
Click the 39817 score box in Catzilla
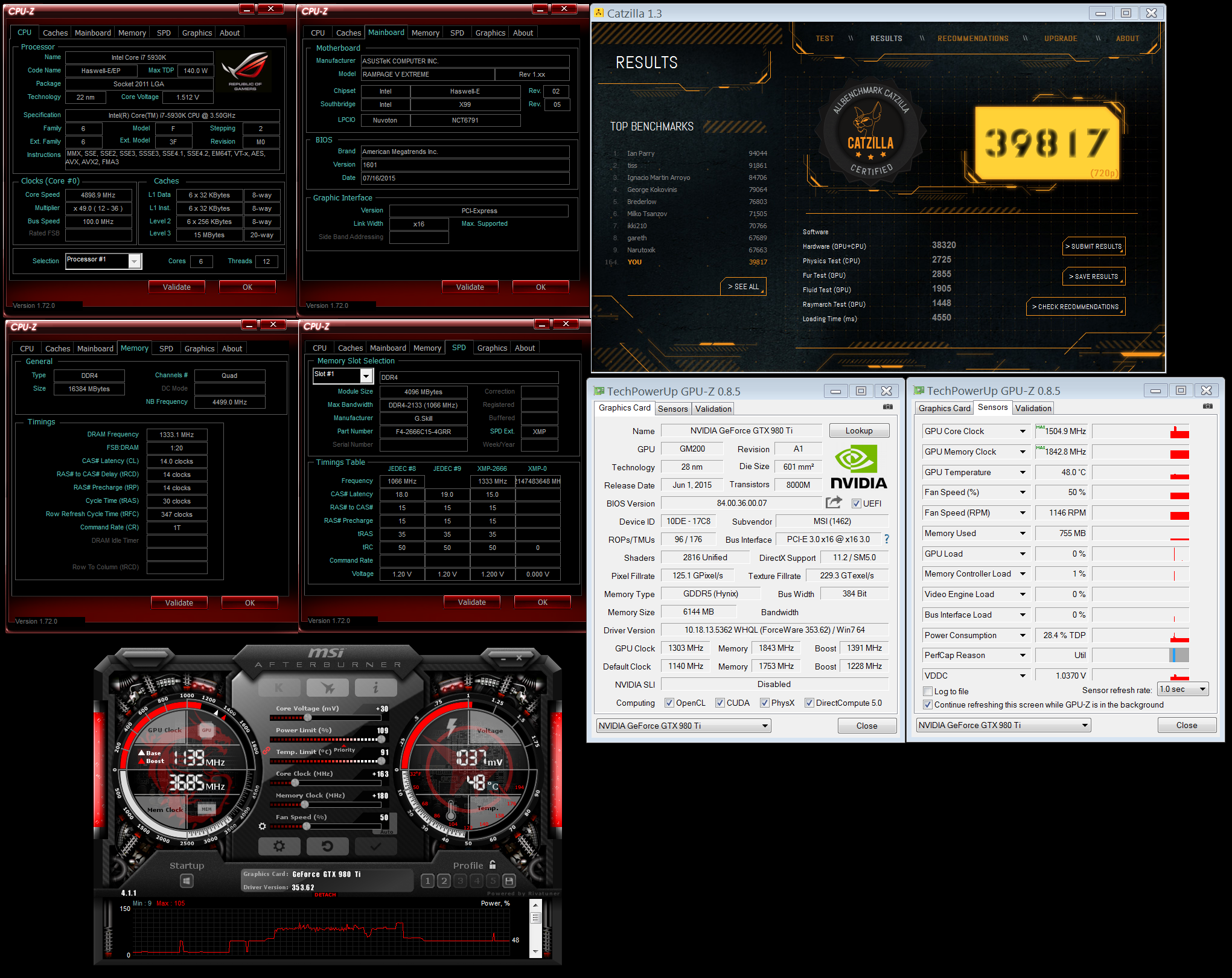(1047, 143)
